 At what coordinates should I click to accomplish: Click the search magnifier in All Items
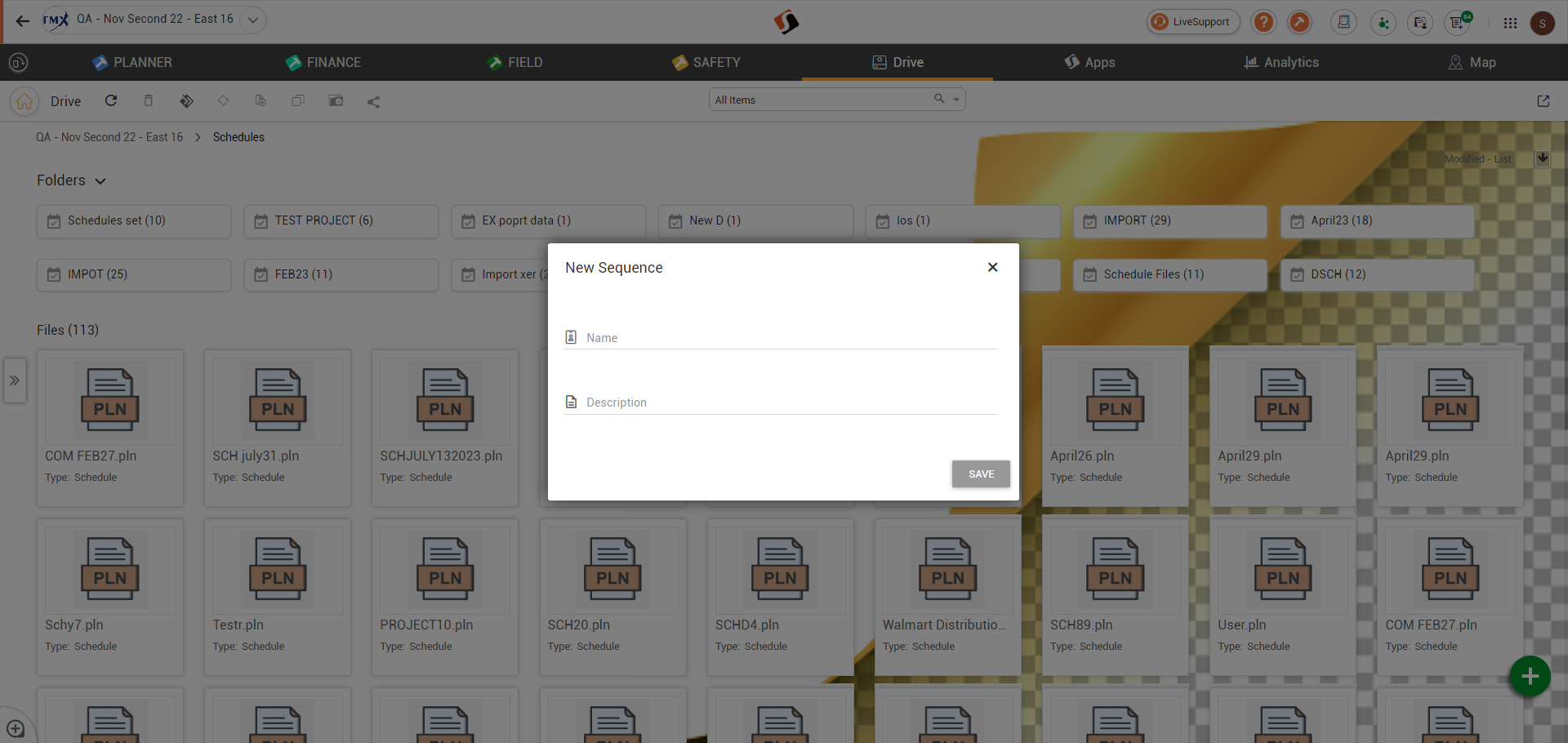tap(939, 99)
